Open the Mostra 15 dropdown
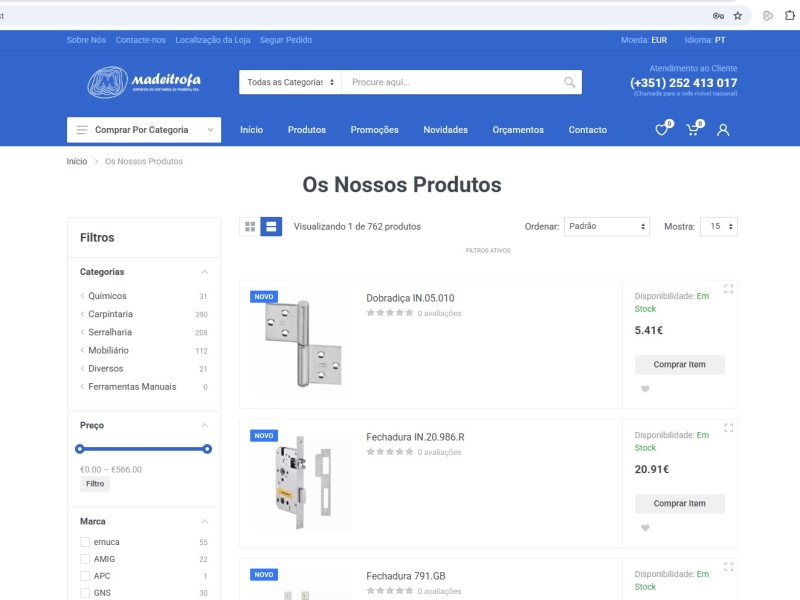The height and width of the screenshot is (600, 800). point(719,227)
